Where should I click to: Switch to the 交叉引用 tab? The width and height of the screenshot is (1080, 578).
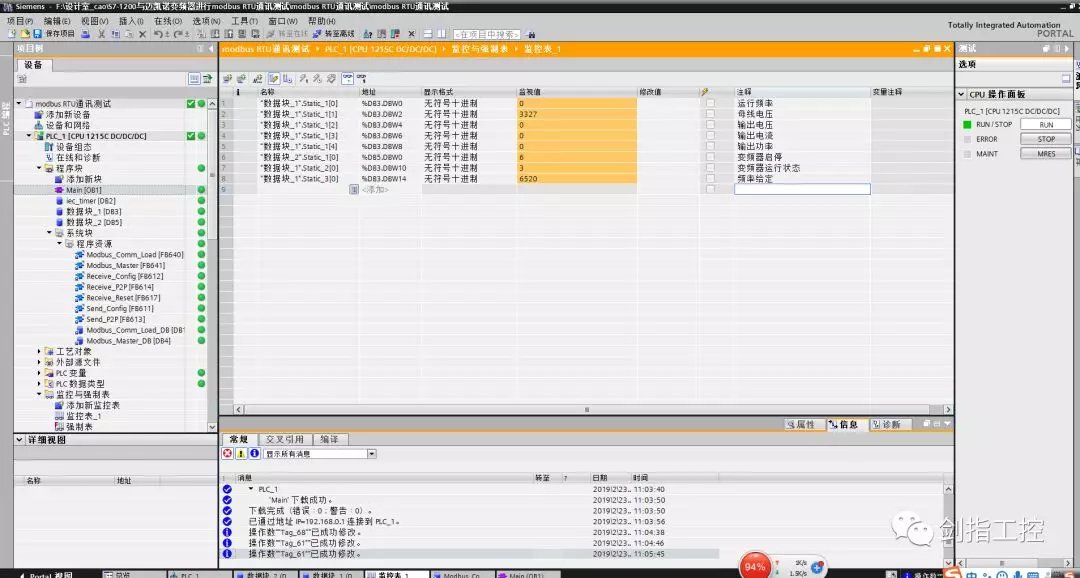click(284, 439)
